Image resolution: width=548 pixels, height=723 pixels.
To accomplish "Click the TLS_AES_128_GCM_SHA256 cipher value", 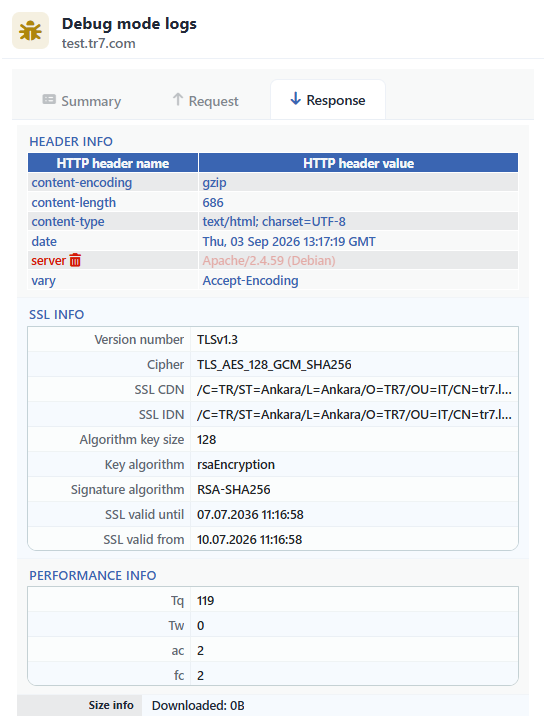I will [274, 365].
